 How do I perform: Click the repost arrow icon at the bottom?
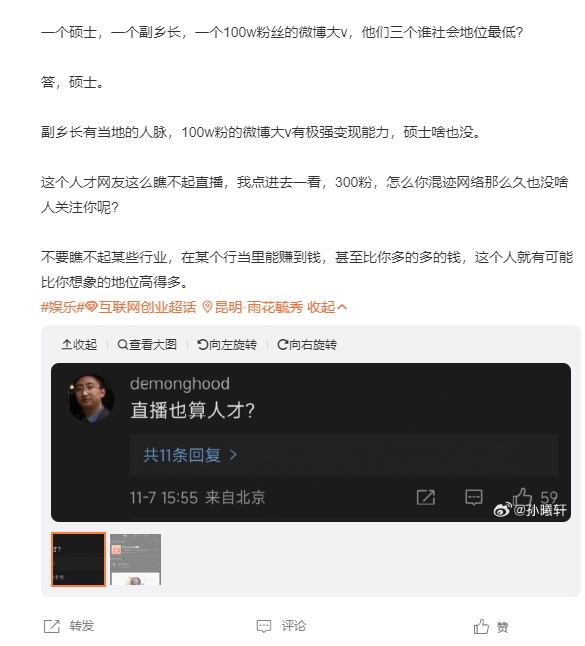52,626
